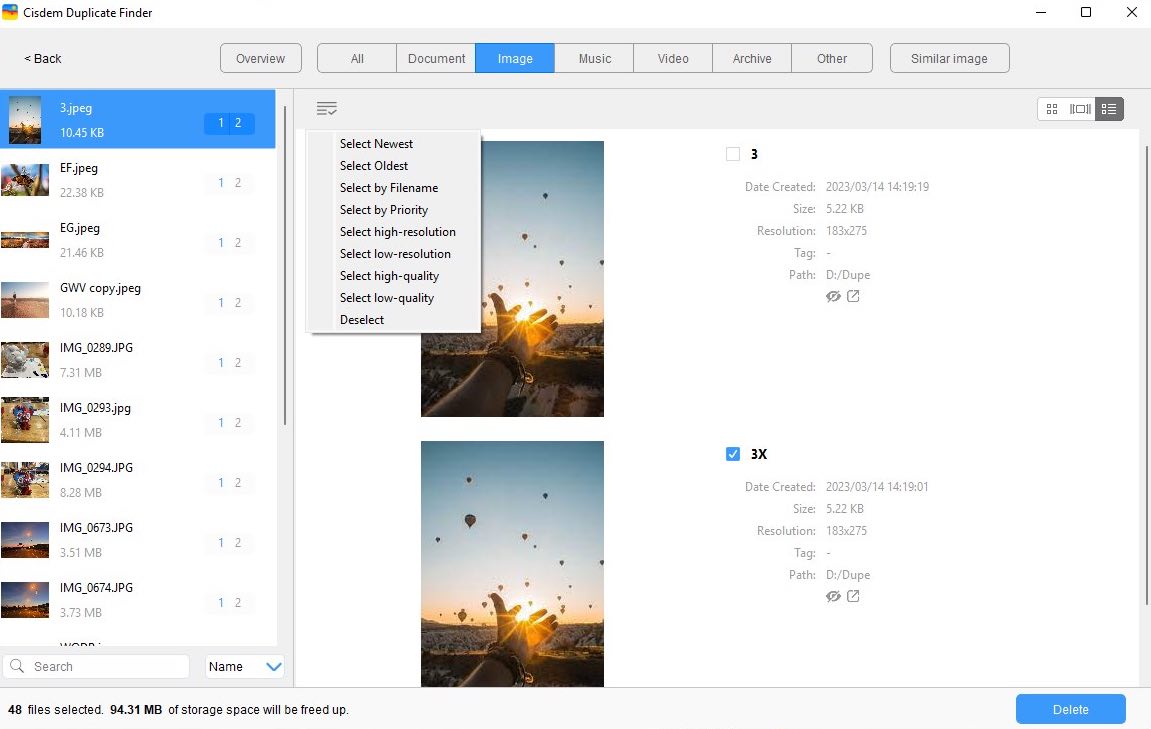Tick the checkbox for file 3
The image size is (1151, 729).
pyautogui.click(x=733, y=154)
